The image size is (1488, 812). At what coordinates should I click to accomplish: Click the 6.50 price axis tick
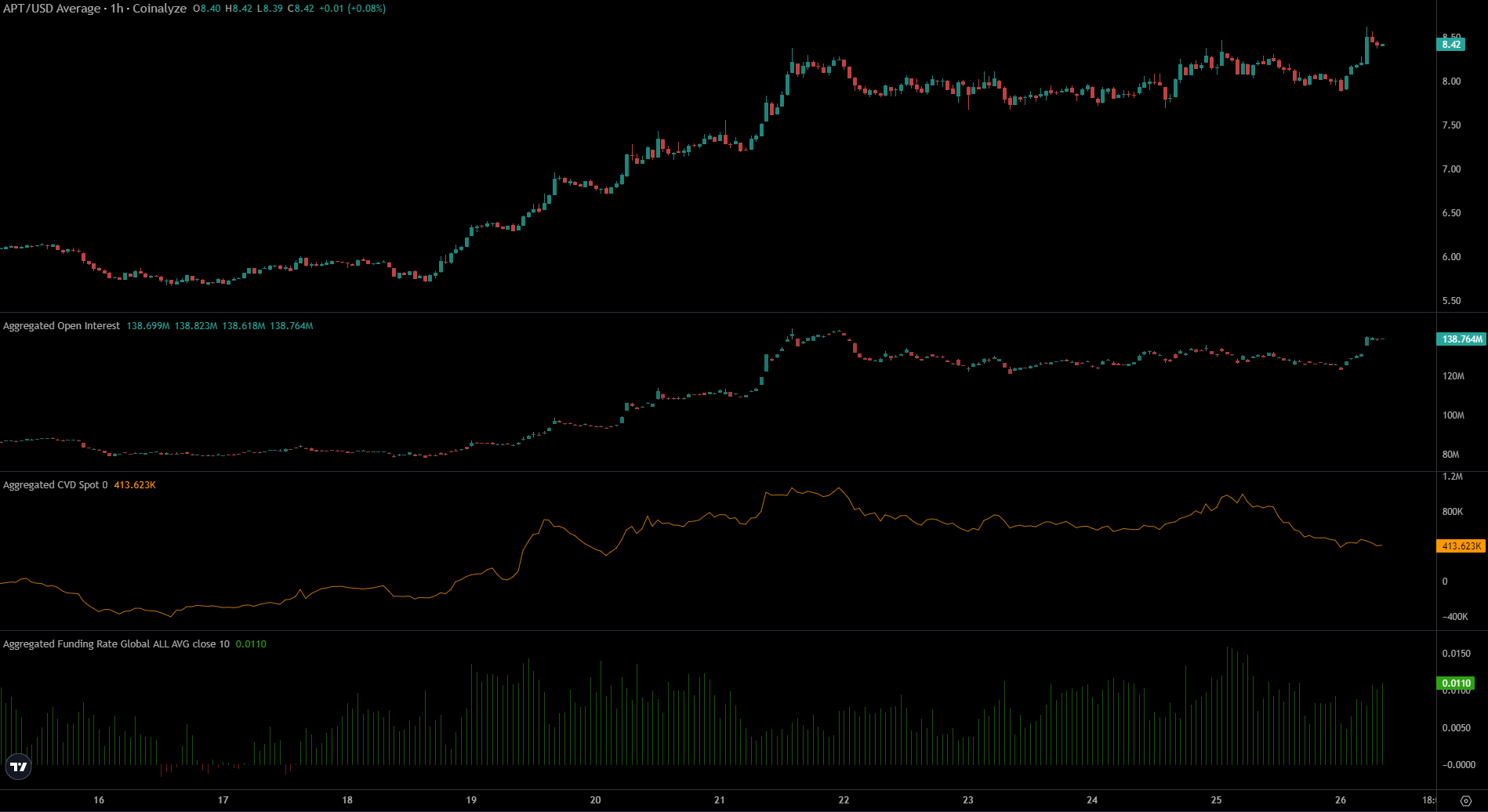pos(1451,213)
